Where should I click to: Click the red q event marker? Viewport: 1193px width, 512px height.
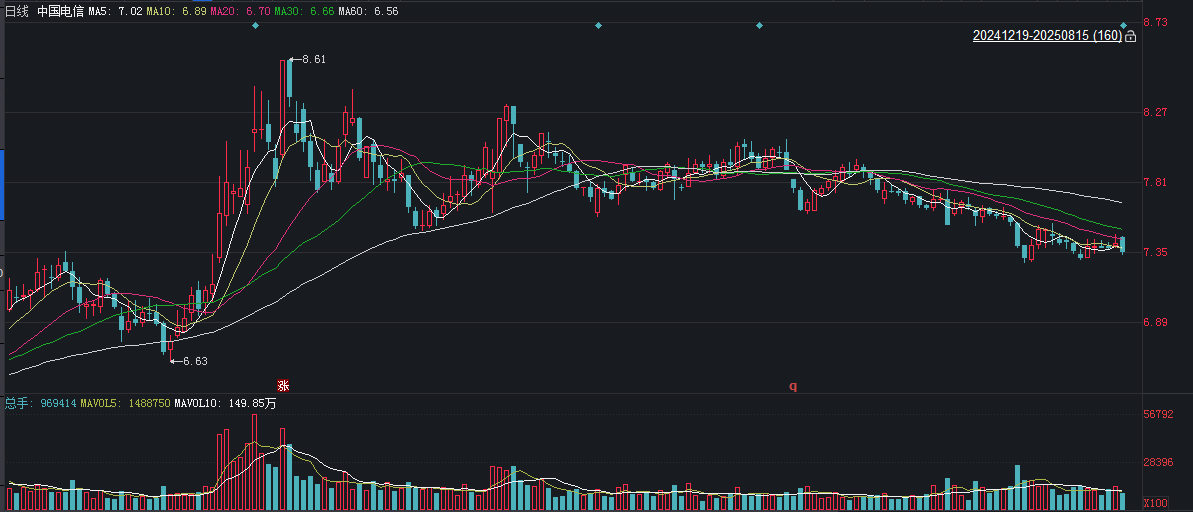793,386
